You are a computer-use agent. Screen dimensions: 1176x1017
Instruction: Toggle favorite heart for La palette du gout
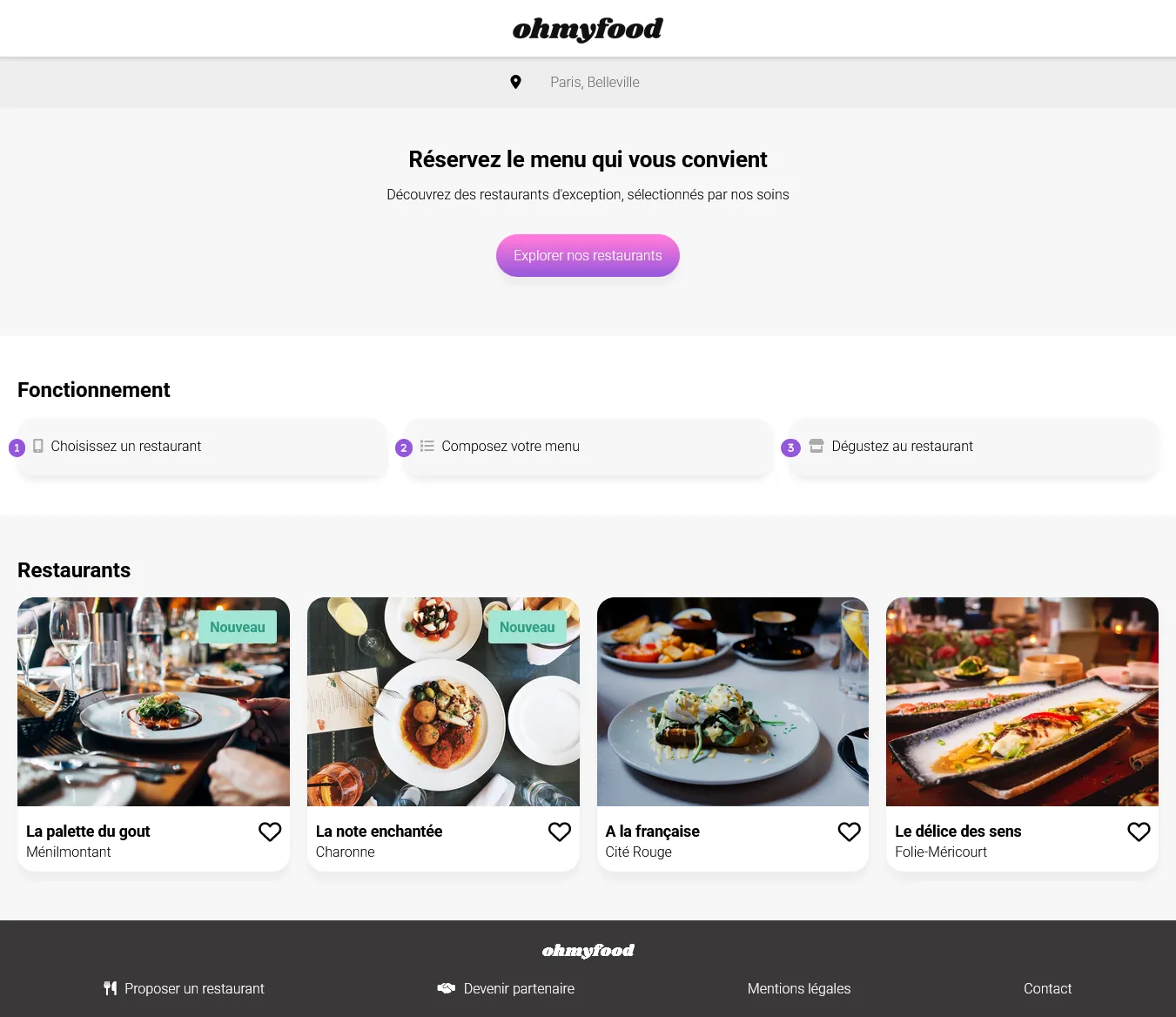[x=270, y=832]
